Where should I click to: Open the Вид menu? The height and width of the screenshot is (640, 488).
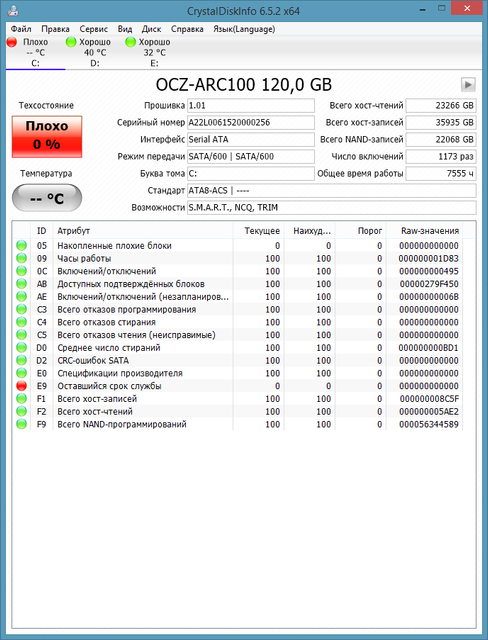(x=124, y=29)
